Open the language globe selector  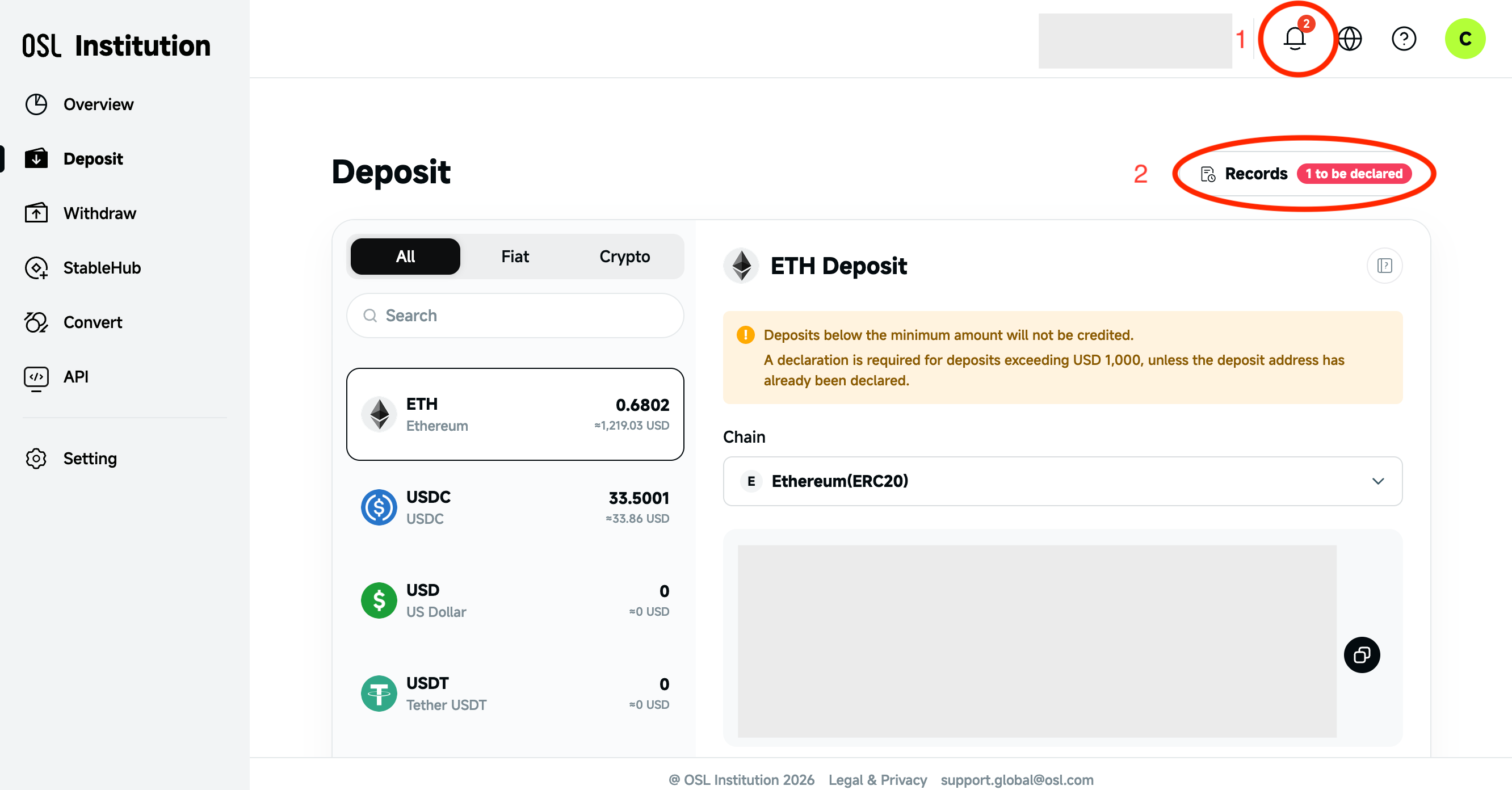1350,39
